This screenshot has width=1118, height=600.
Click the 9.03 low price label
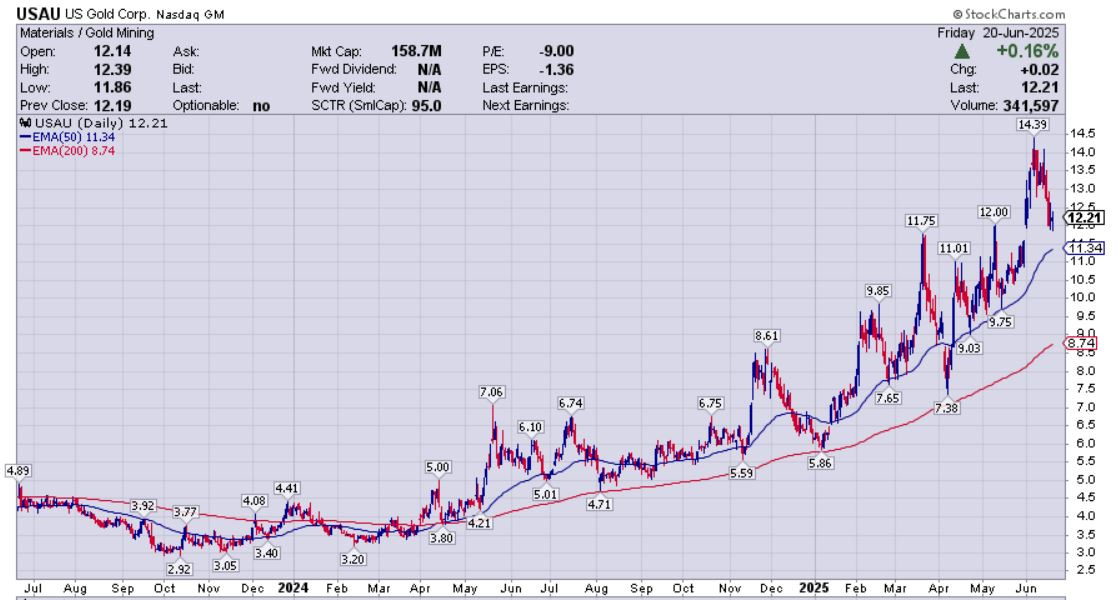pos(968,348)
